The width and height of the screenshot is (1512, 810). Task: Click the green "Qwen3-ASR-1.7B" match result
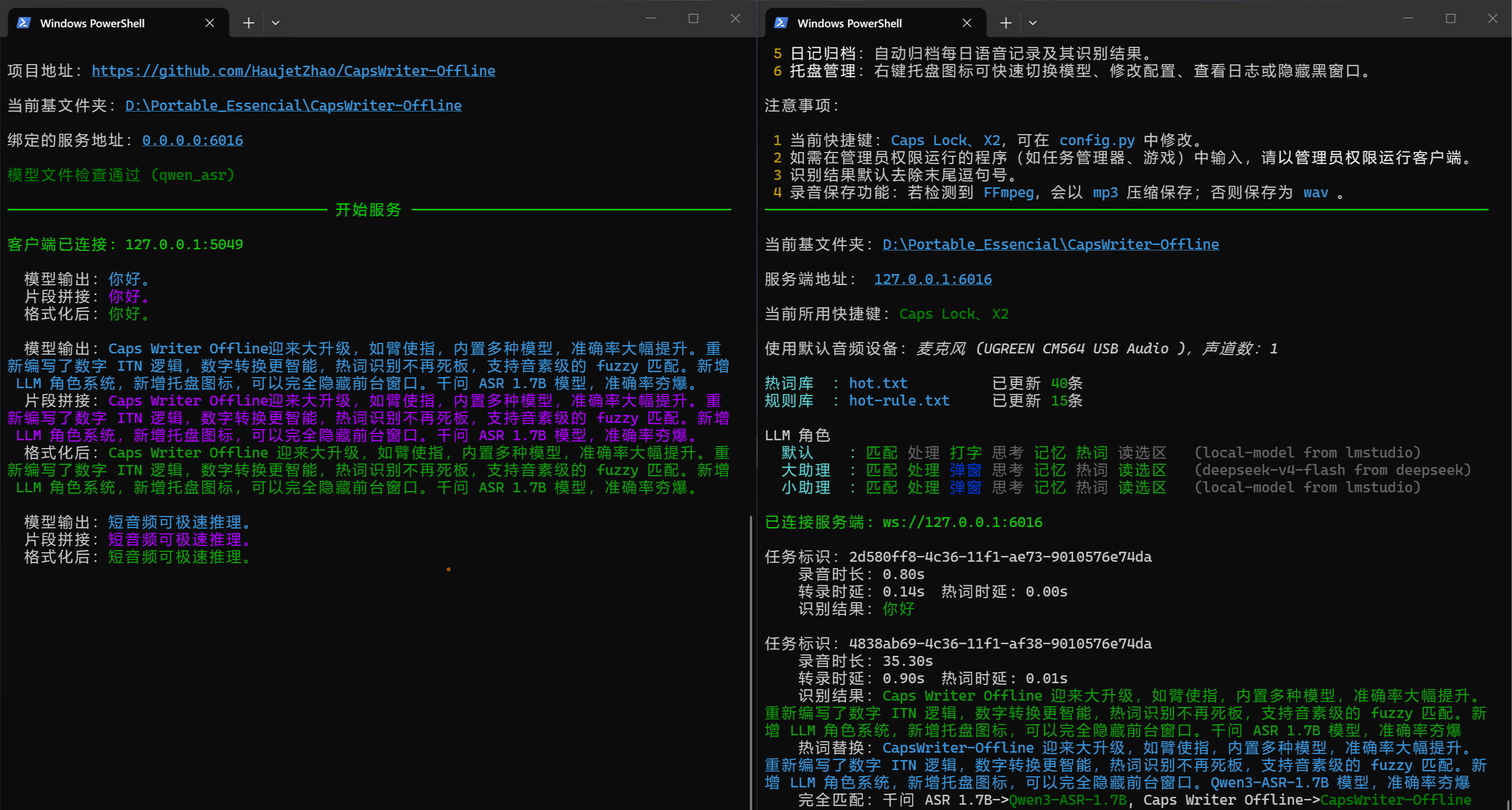click(1068, 801)
